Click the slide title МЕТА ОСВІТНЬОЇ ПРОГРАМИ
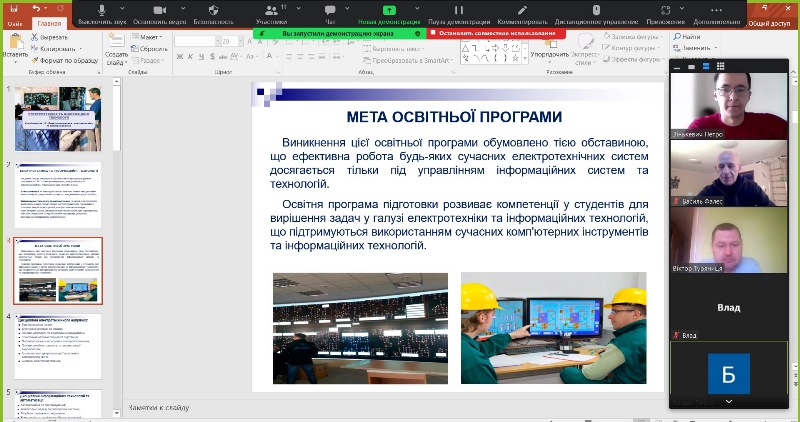The height and width of the screenshot is (422, 800). point(454,117)
